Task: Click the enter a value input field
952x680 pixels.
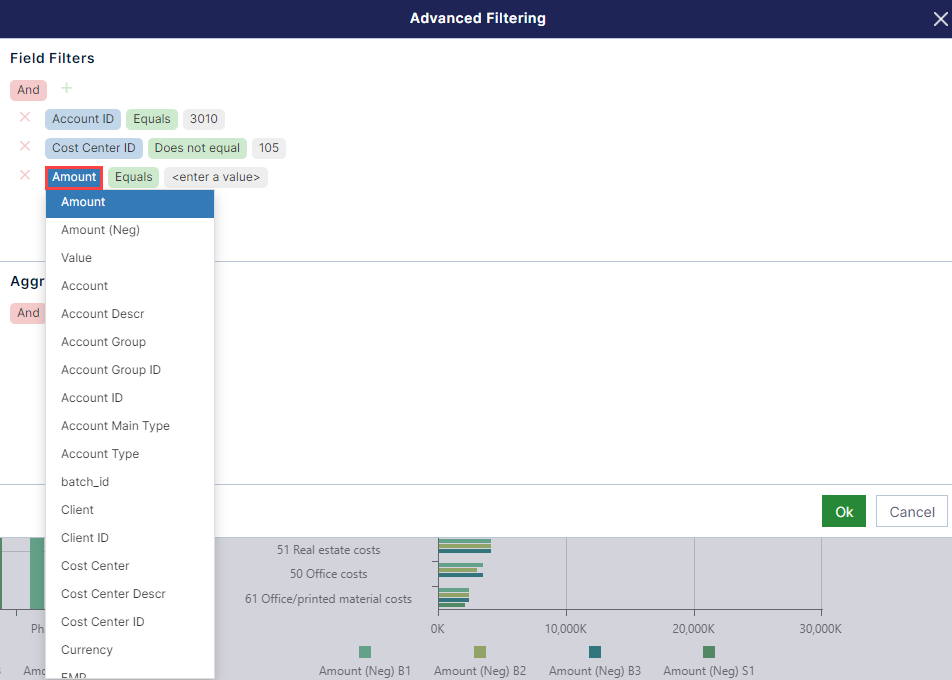Action: [x=217, y=177]
